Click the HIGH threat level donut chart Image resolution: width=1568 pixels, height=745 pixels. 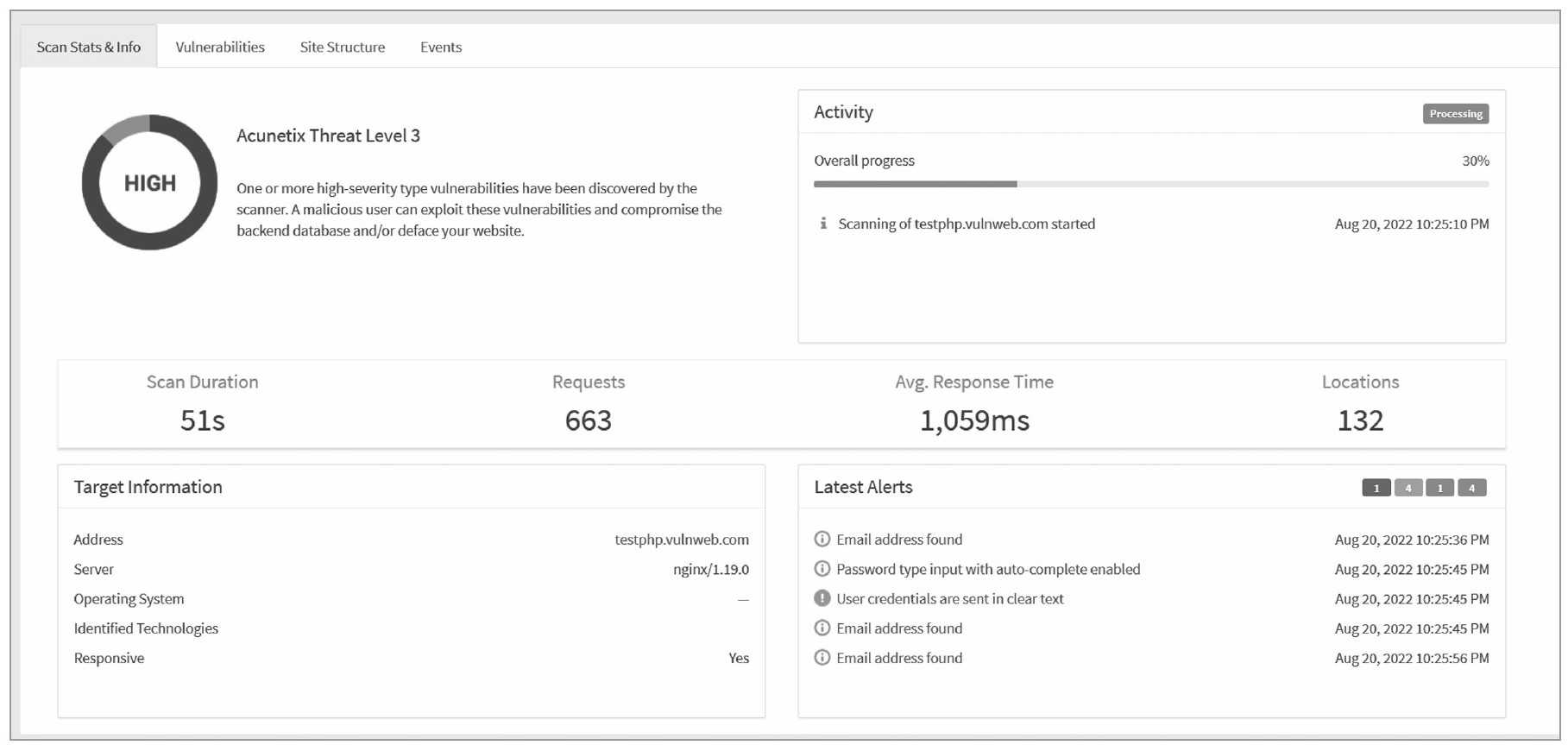pos(149,182)
